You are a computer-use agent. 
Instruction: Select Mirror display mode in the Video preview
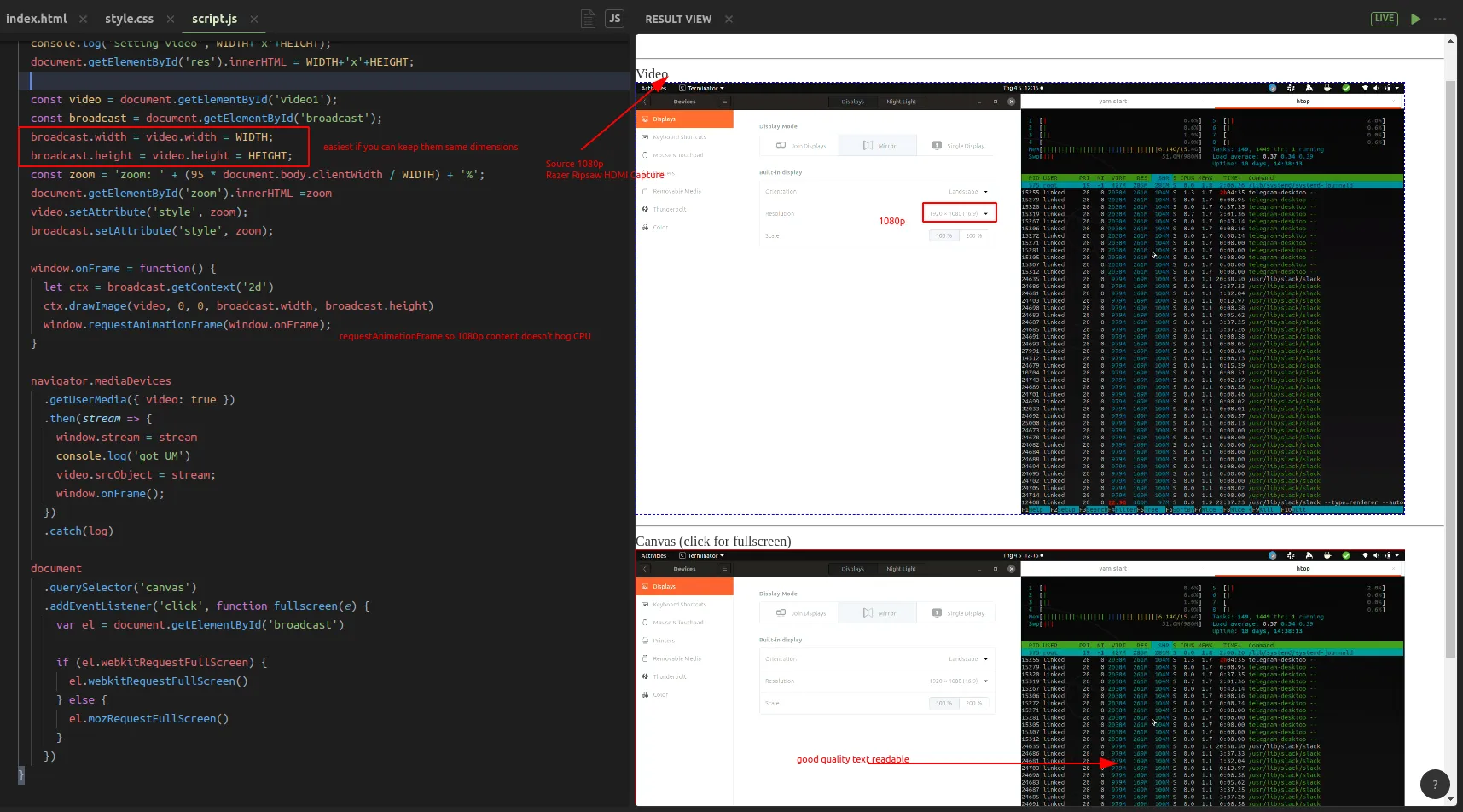[x=879, y=146]
